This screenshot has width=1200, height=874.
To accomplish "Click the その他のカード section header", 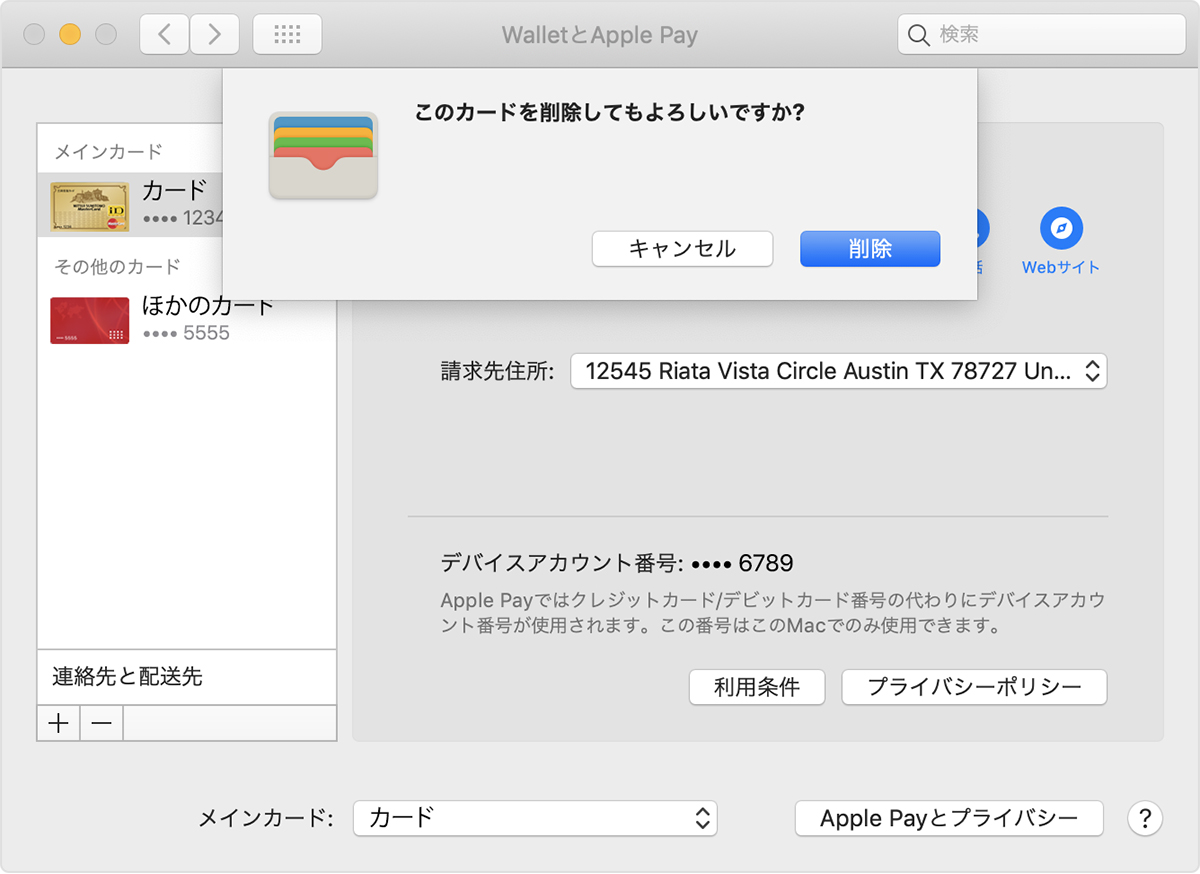I will click(117, 267).
